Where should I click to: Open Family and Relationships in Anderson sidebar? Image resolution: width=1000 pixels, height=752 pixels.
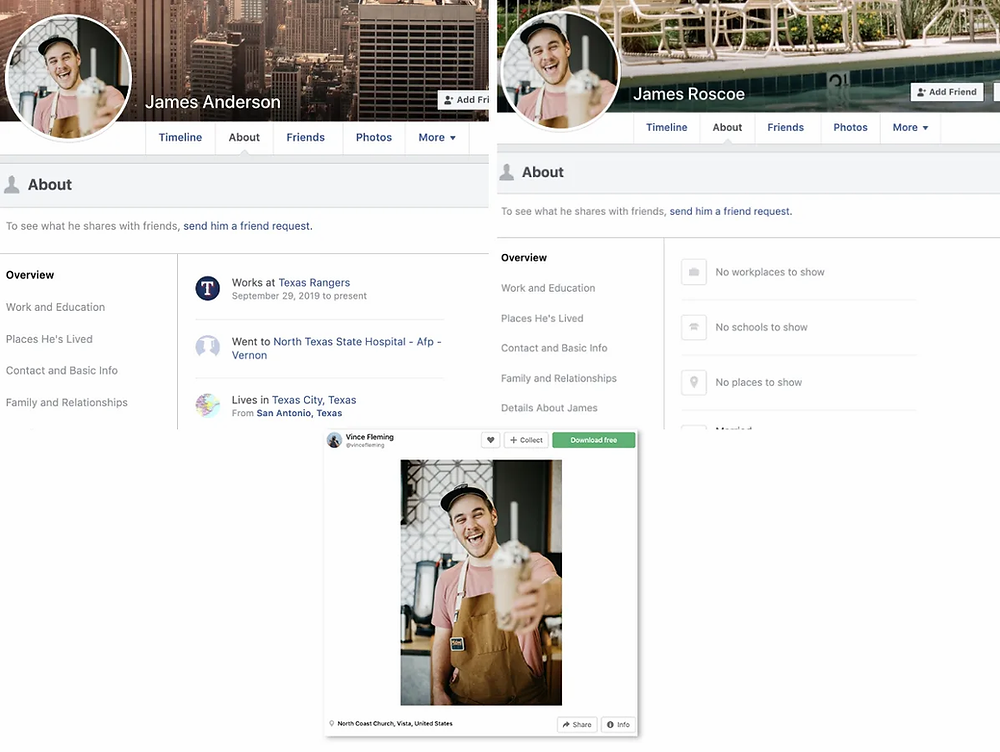tap(67, 402)
